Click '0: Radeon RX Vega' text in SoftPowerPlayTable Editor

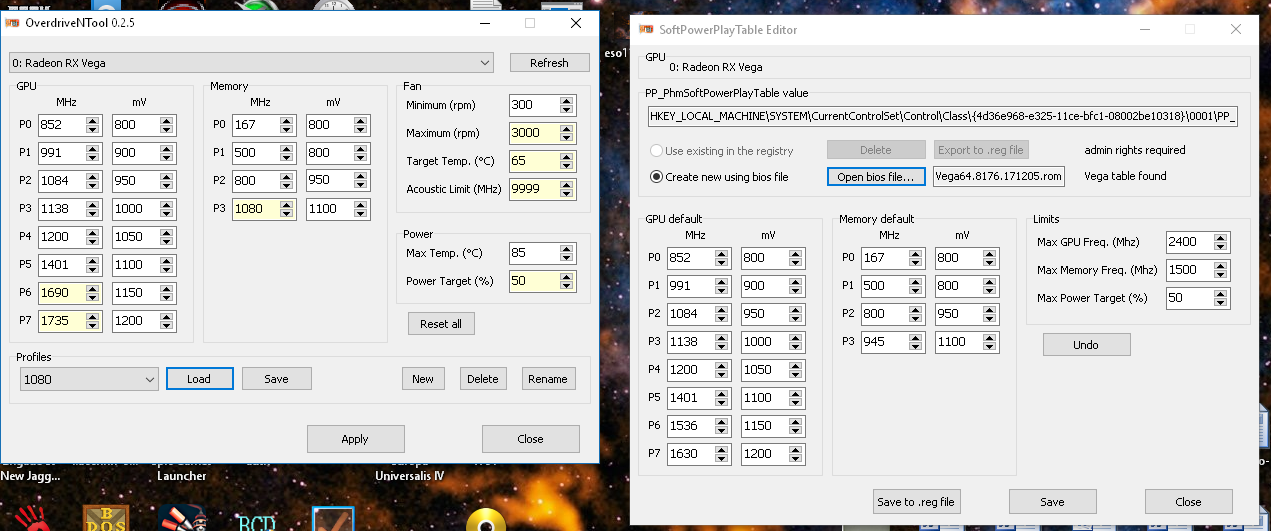pos(716,68)
